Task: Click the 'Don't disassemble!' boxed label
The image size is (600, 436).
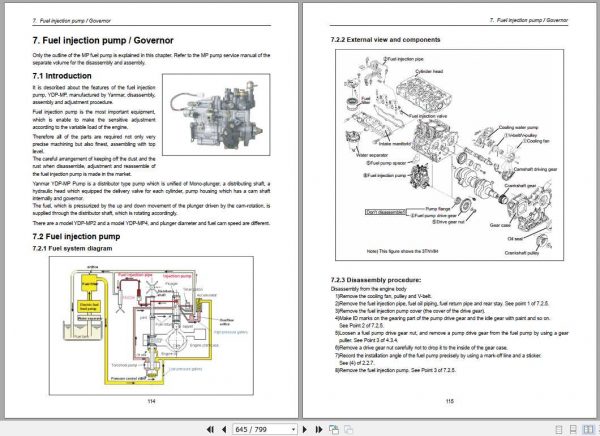Action: (x=385, y=212)
